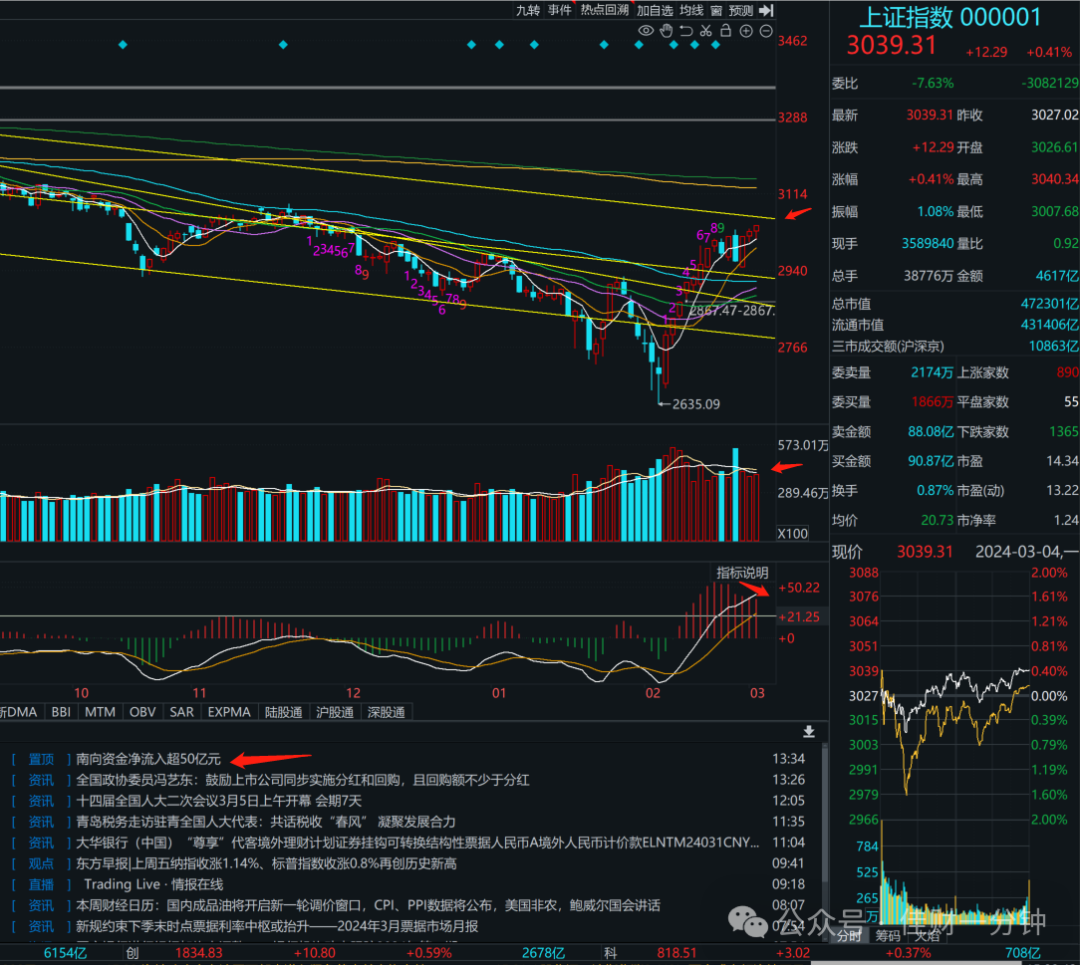Click the 窗 window button

pos(716,10)
